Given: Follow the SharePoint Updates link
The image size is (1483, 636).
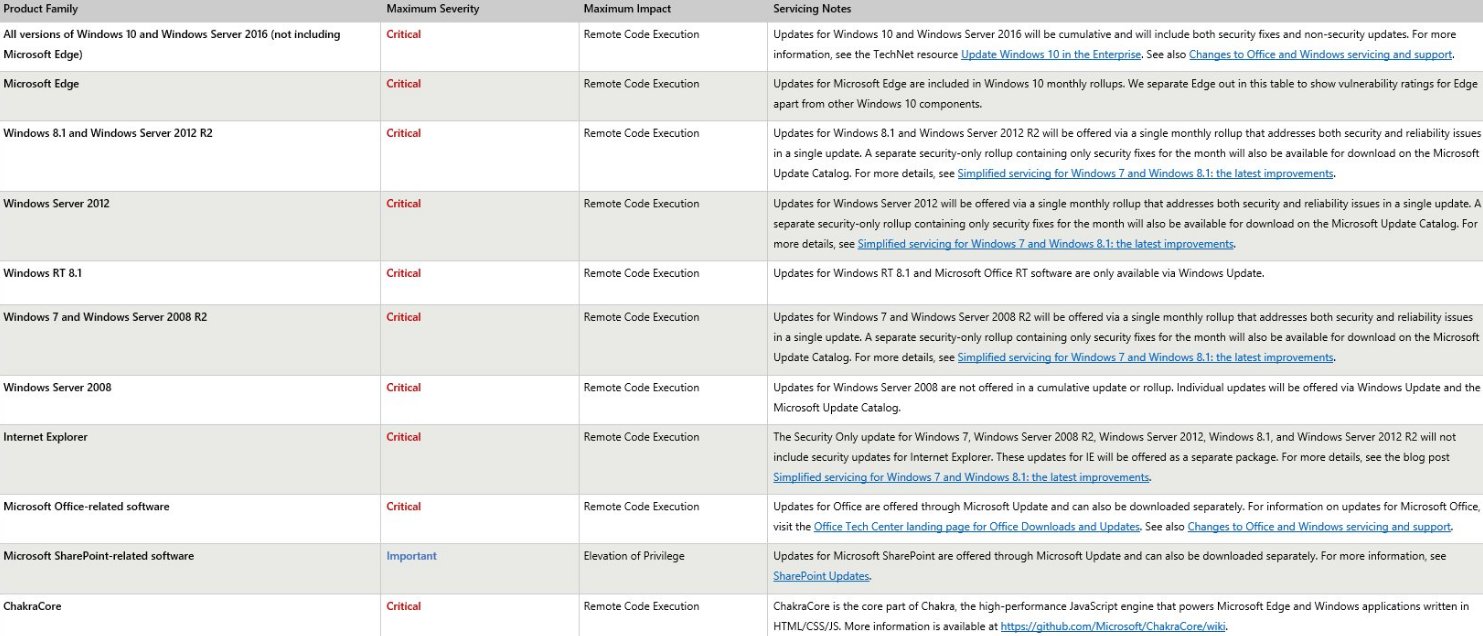Looking at the screenshot, I should (821, 576).
